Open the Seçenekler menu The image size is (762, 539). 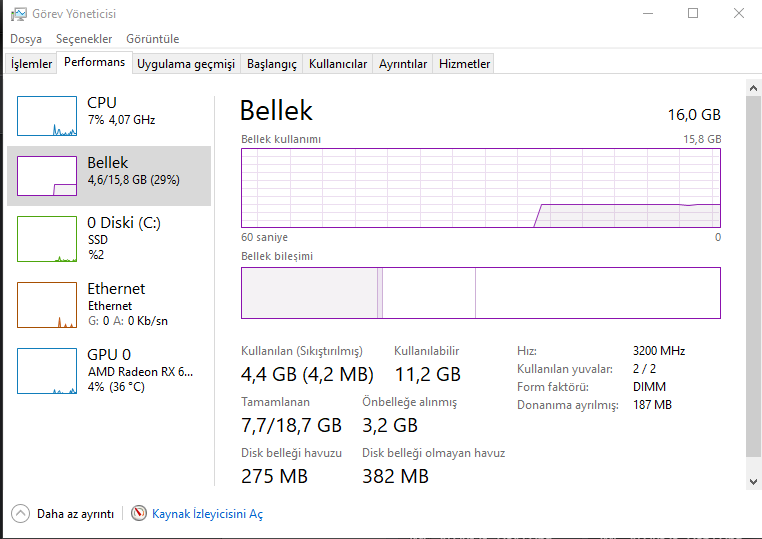[x=84, y=39]
